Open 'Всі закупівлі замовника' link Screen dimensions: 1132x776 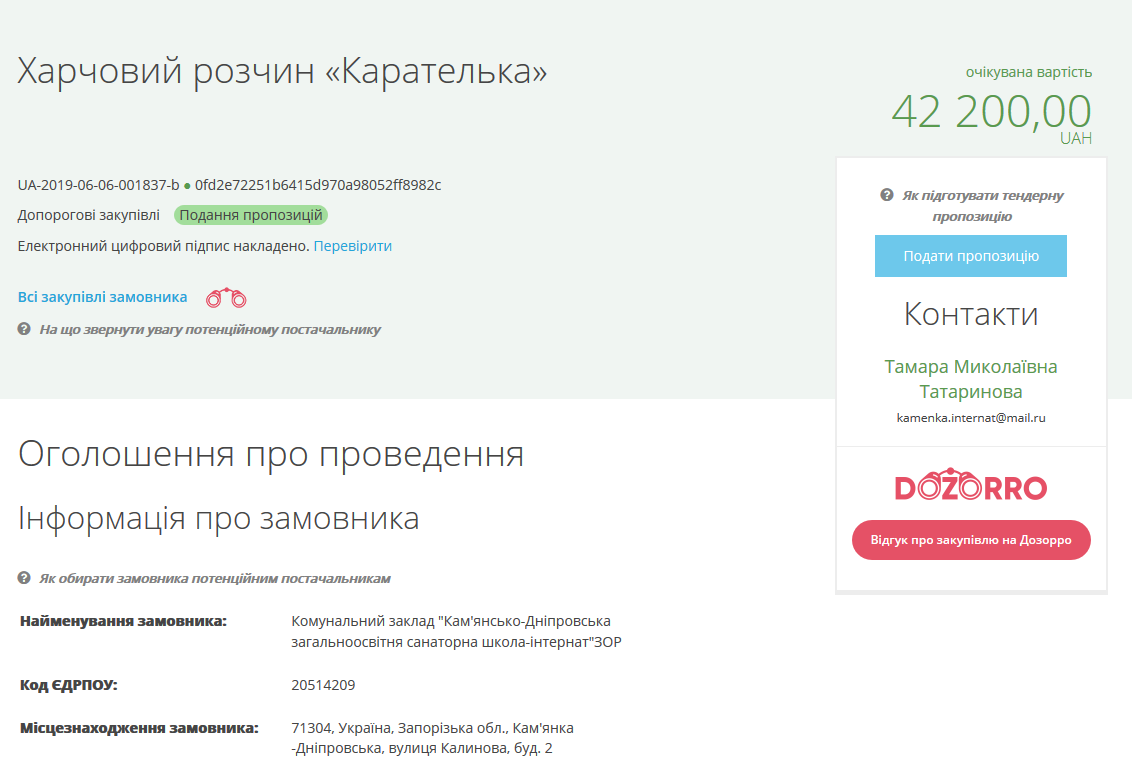point(102,297)
